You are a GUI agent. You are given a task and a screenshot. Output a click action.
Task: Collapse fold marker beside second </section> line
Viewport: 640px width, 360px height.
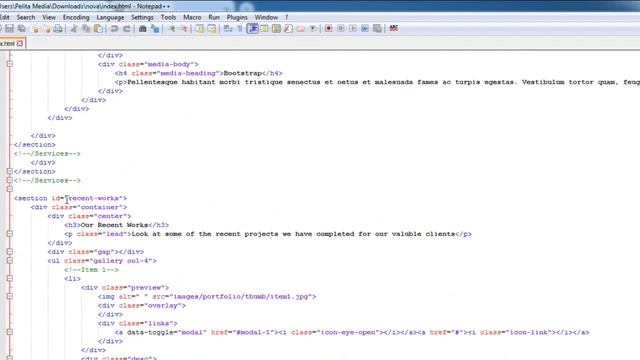(x=9, y=171)
